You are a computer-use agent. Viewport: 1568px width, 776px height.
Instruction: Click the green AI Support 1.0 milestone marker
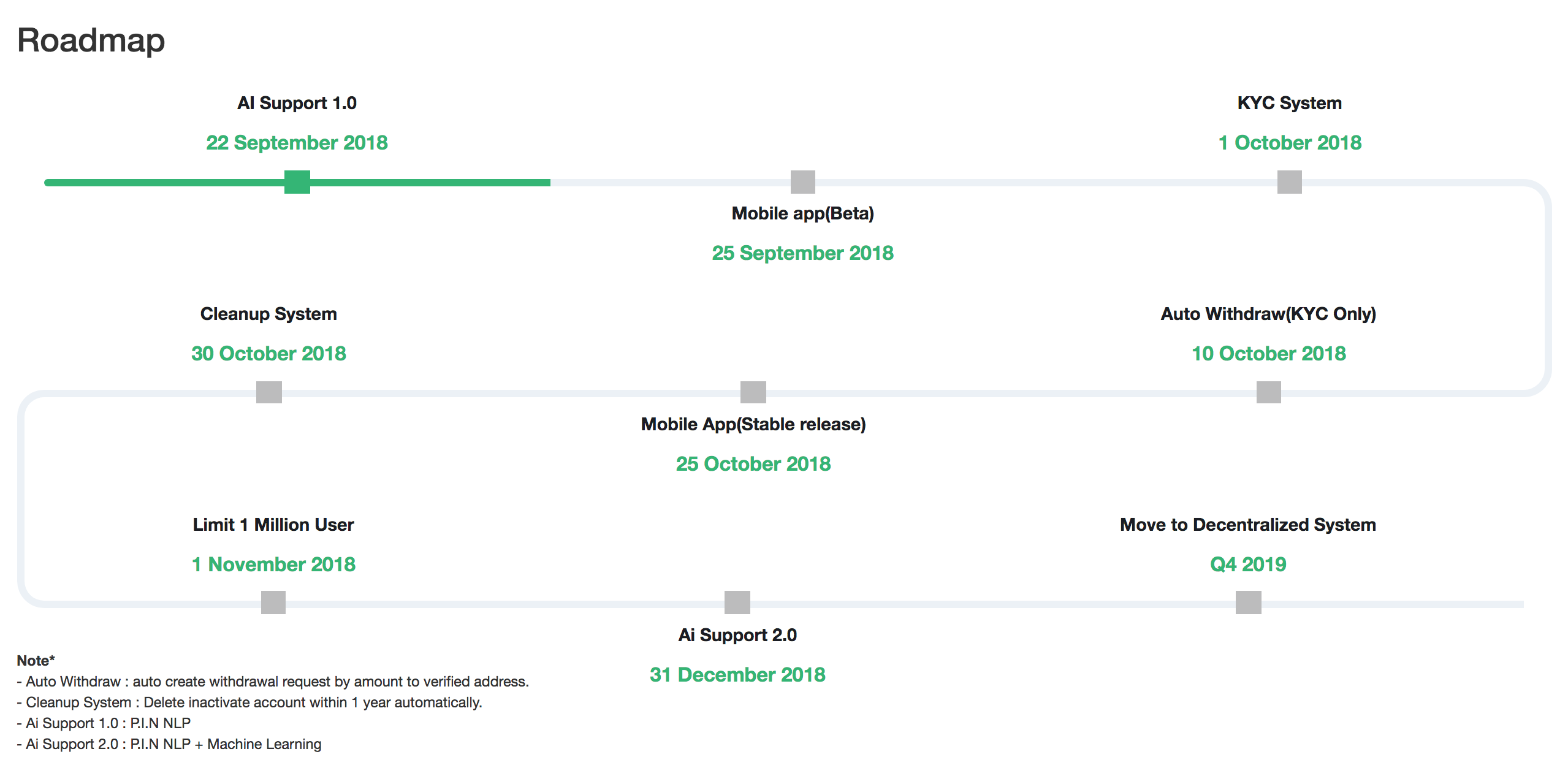(x=297, y=182)
